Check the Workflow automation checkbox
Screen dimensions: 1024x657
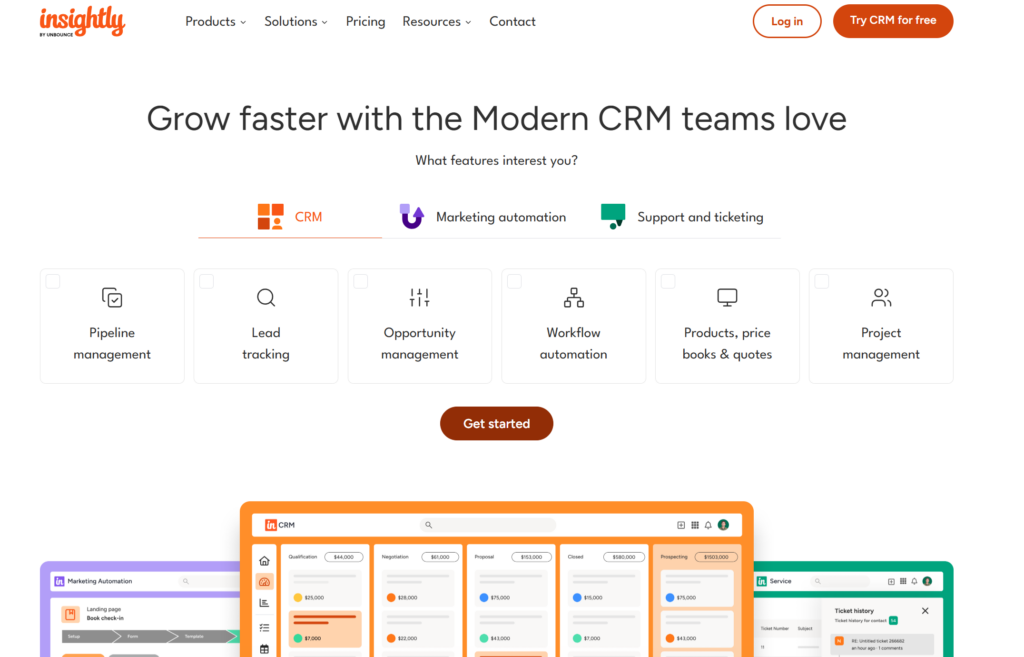pyautogui.click(x=515, y=281)
